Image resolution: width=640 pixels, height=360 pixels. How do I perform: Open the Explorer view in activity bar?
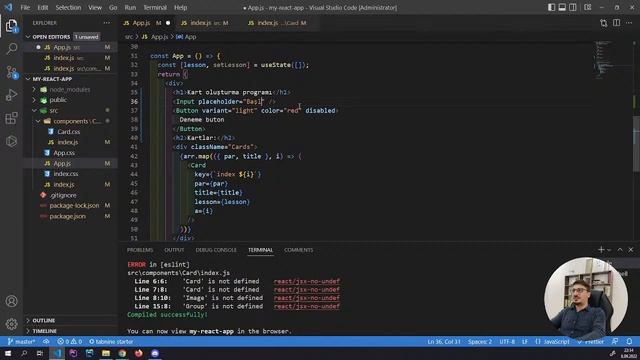(11, 26)
